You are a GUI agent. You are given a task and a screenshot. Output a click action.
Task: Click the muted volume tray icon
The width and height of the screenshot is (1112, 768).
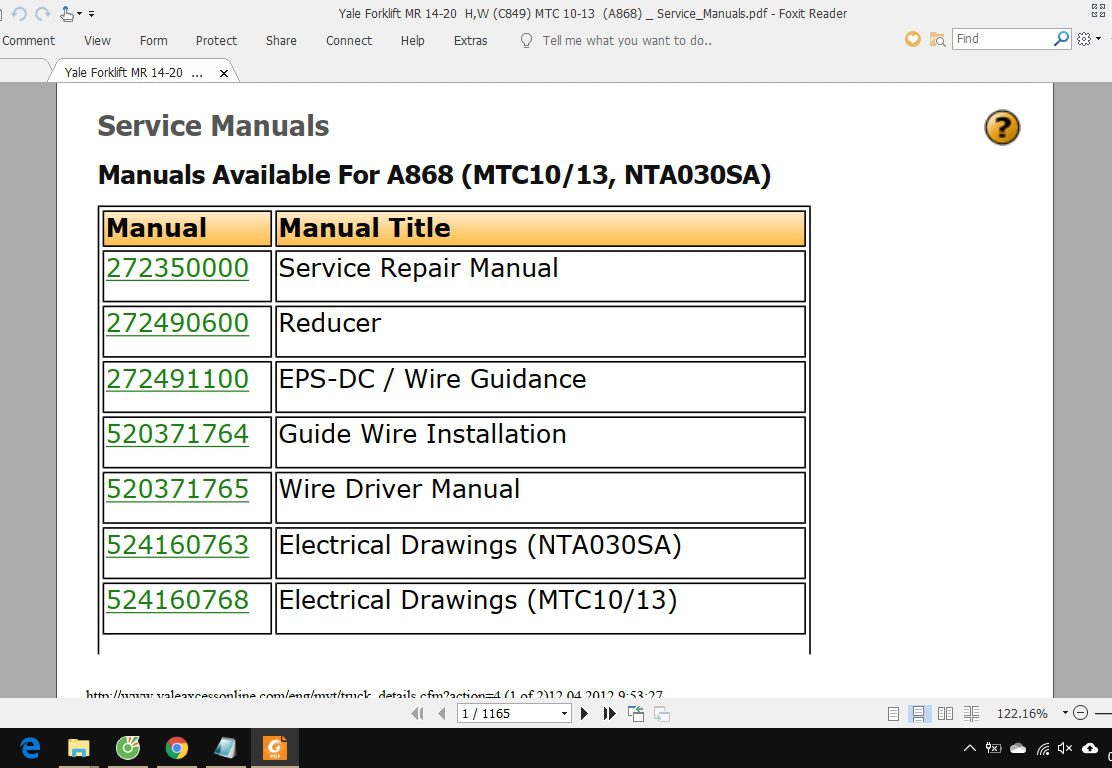pyautogui.click(x=1064, y=748)
